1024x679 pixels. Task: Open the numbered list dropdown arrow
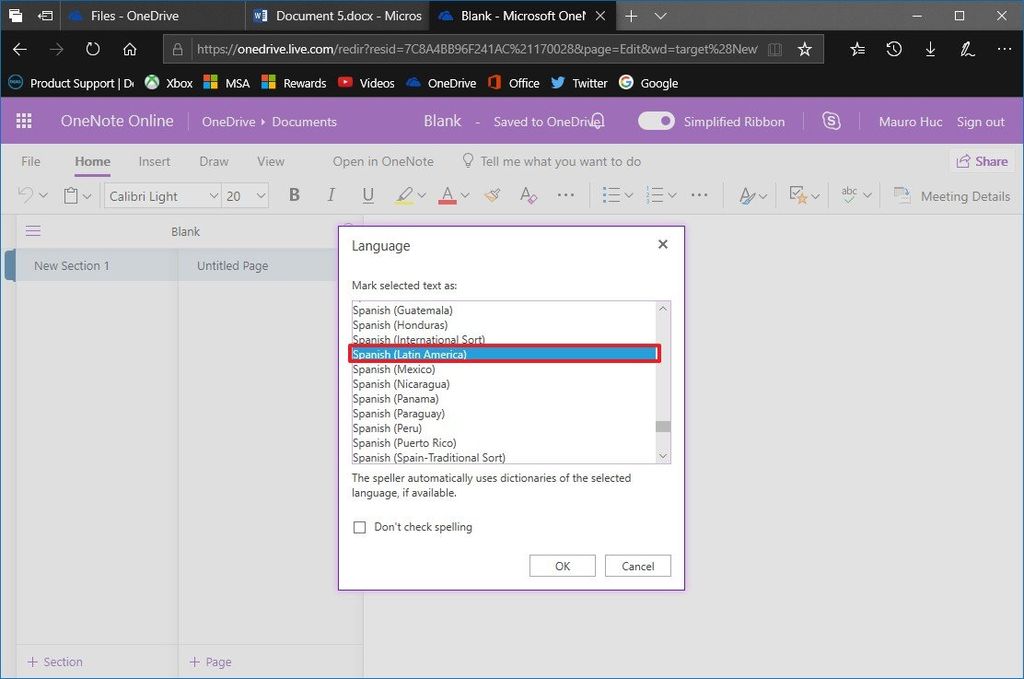(x=670, y=195)
